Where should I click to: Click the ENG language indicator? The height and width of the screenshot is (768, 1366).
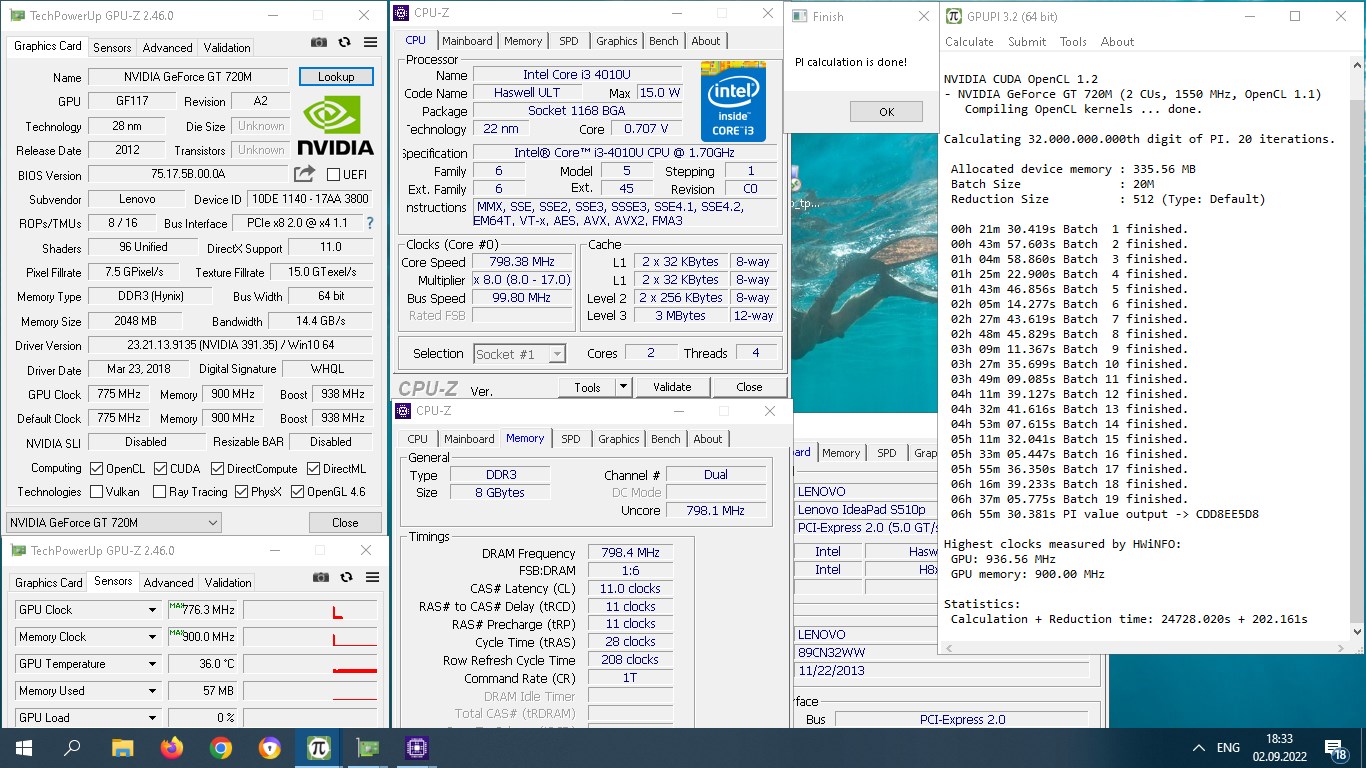coord(1228,748)
